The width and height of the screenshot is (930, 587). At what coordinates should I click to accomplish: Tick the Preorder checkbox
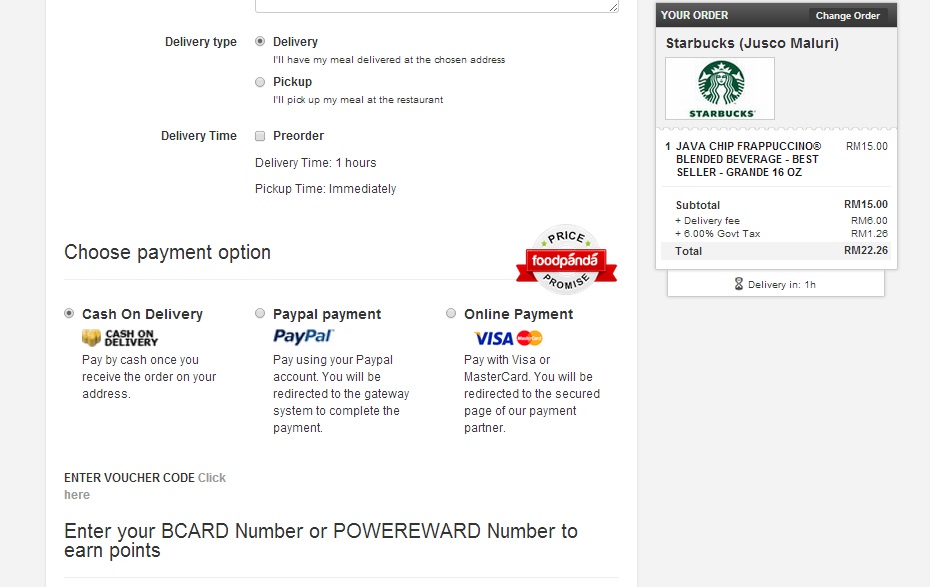click(x=260, y=136)
